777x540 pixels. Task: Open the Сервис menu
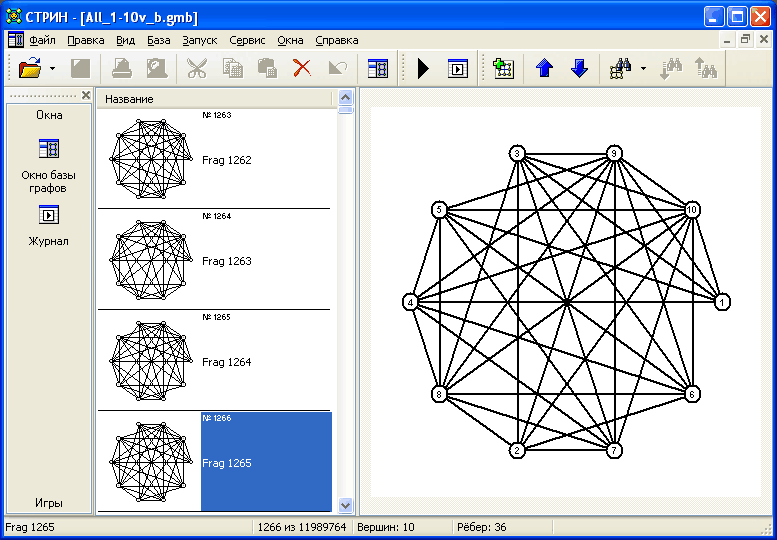coord(247,40)
